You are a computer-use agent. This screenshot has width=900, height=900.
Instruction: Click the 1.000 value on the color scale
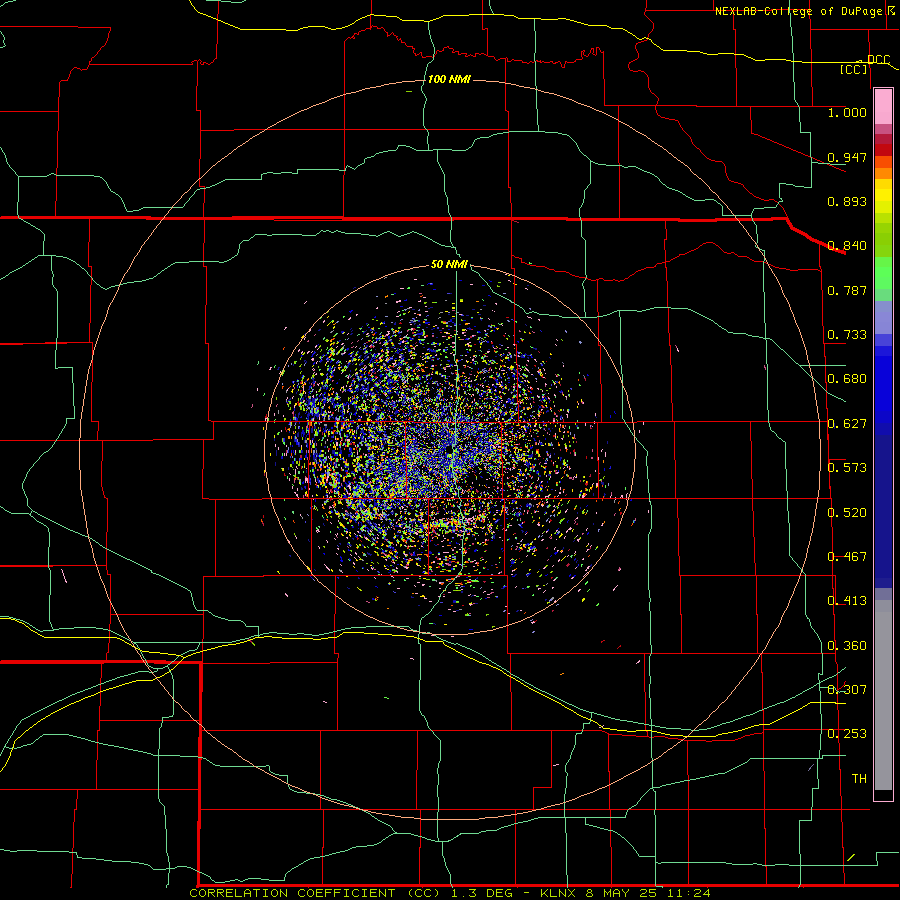tap(847, 112)
